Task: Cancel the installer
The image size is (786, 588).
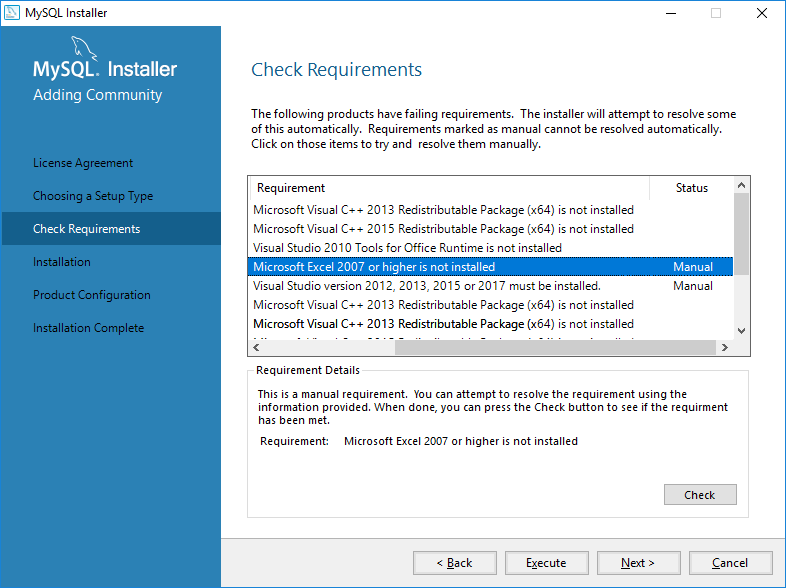Action: pos(730,563)
